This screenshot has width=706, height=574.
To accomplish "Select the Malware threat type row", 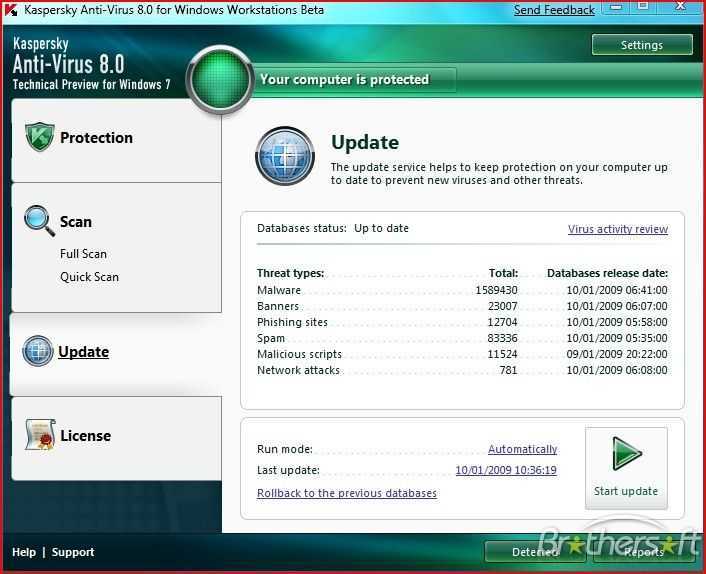I will click(462, 290).
